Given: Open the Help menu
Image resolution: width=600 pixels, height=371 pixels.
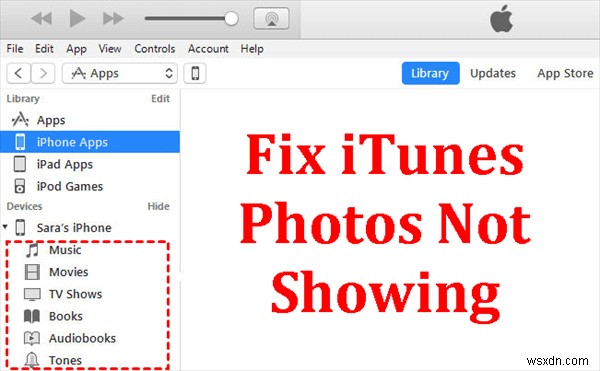Looking at the screenshot, I should click(x=252, y=49).
